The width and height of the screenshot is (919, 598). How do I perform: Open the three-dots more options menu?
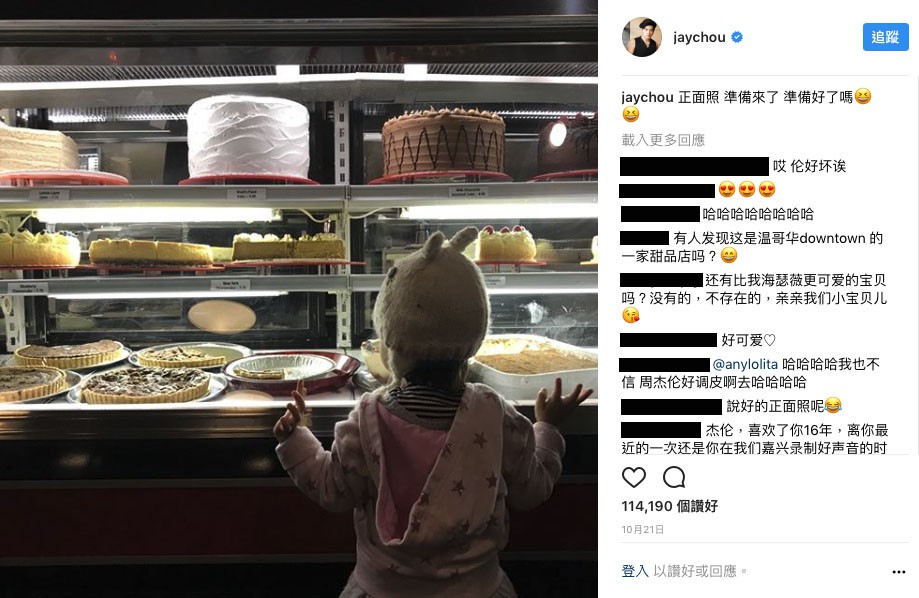click(898, 572)
